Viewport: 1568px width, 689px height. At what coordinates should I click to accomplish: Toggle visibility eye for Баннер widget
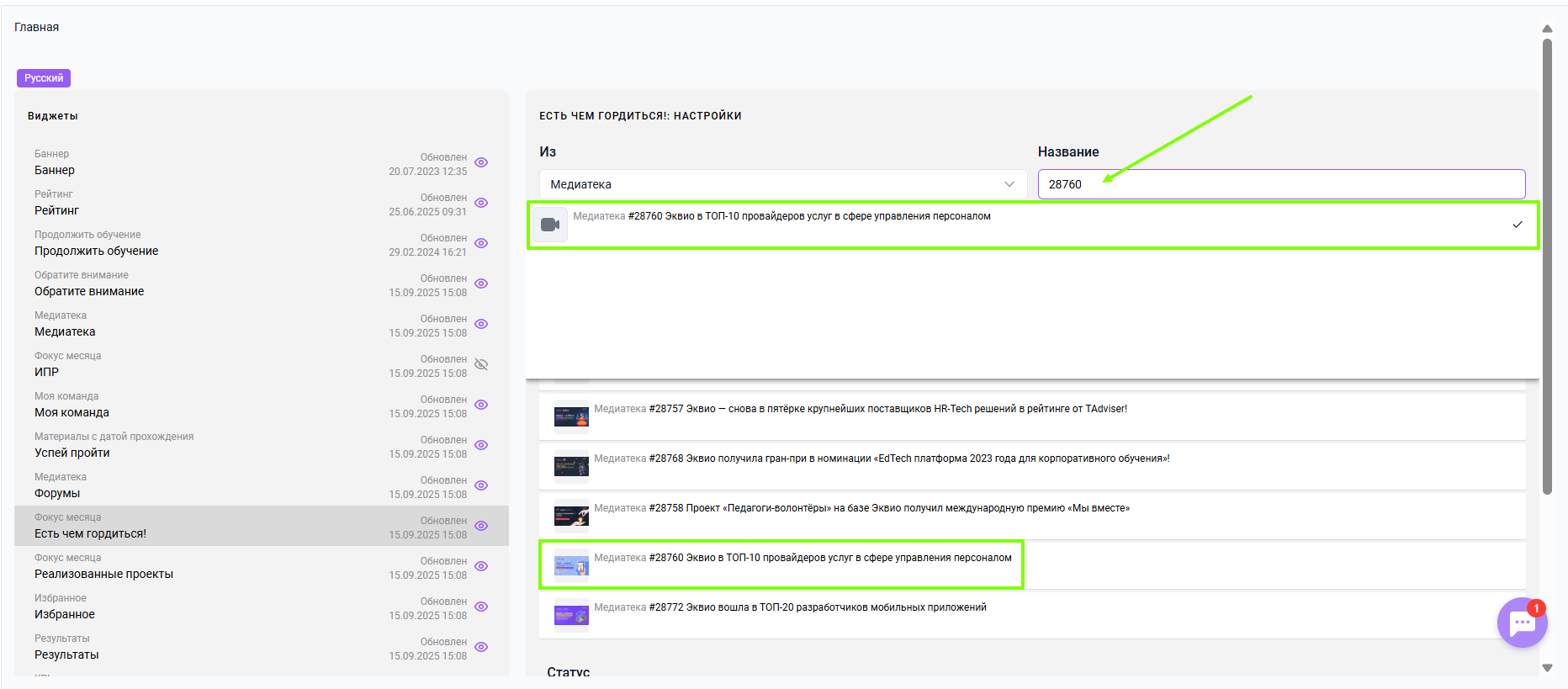(481, 162)
